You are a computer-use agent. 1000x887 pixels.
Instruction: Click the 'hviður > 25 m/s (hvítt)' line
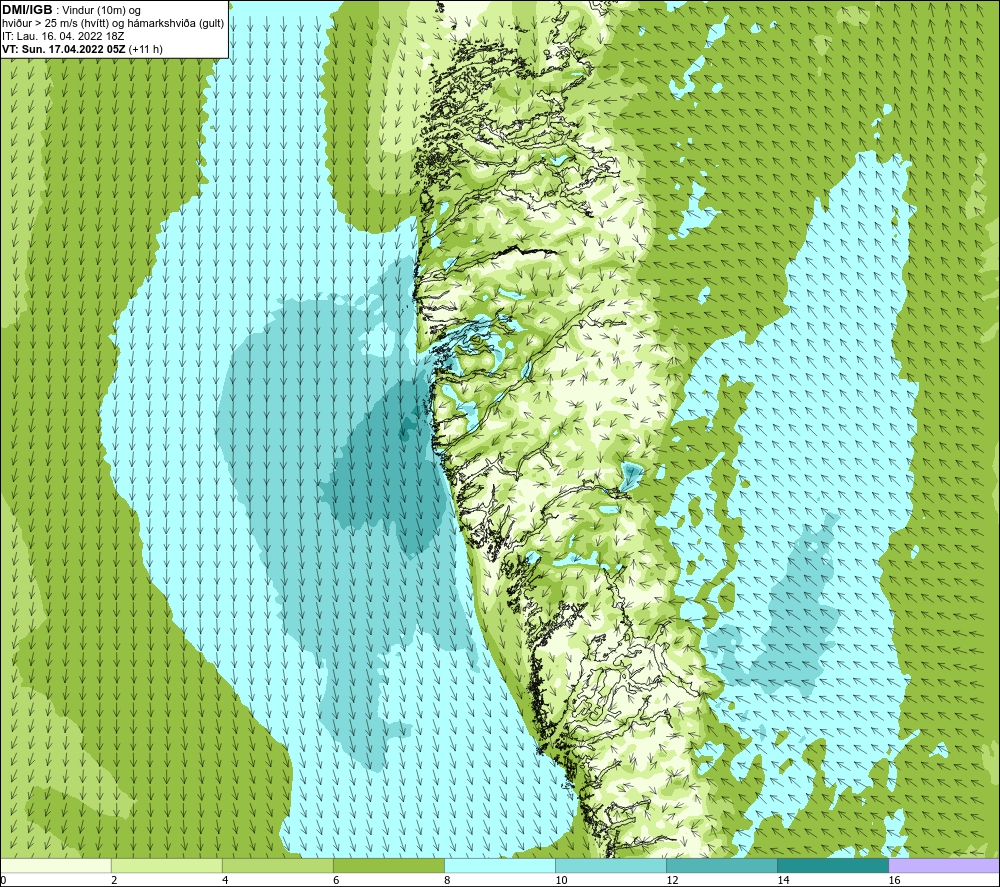54,24
